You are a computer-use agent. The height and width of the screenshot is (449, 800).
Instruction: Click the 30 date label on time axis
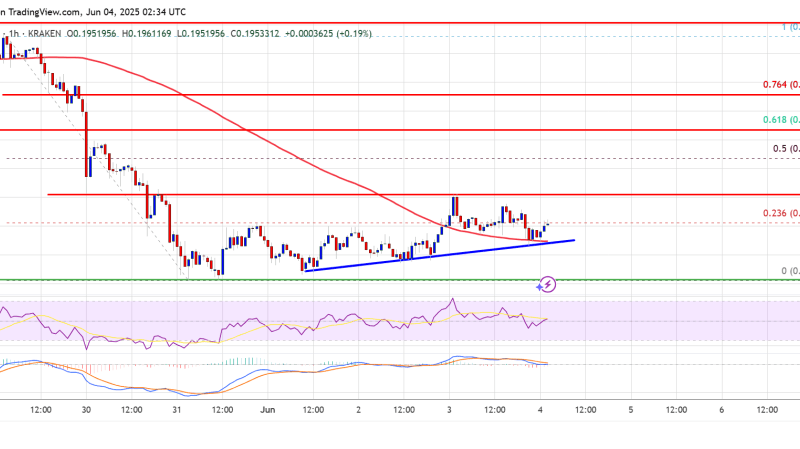point(86,410)
